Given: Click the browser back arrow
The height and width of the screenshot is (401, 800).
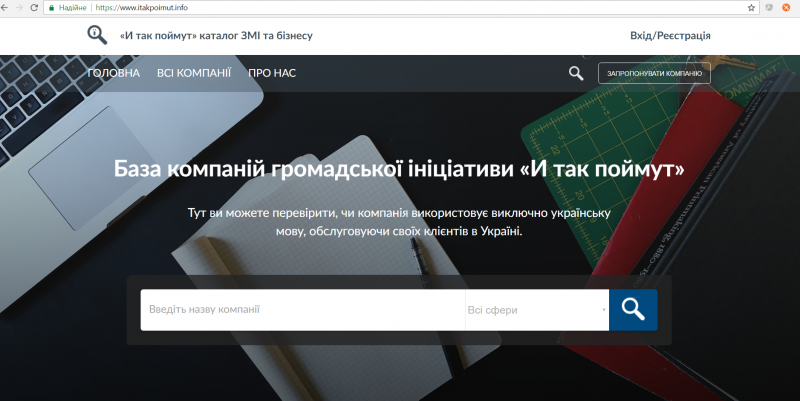Looking at the screenshot, I should click(5, 8).
